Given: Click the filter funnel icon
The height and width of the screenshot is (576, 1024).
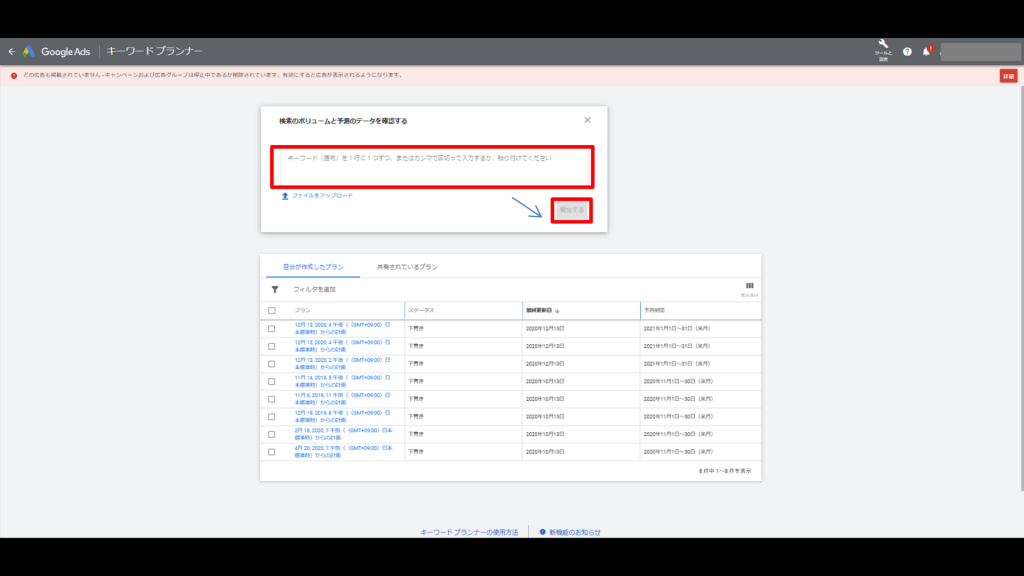Looking at the screenshot, I should 275,289.
